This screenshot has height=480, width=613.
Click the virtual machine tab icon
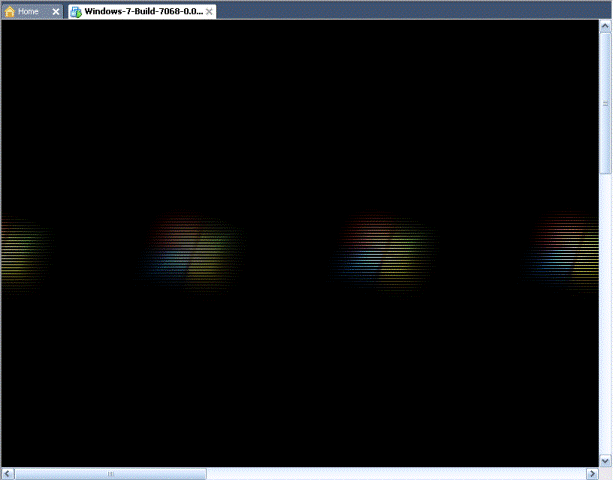(x=76, y=12)
